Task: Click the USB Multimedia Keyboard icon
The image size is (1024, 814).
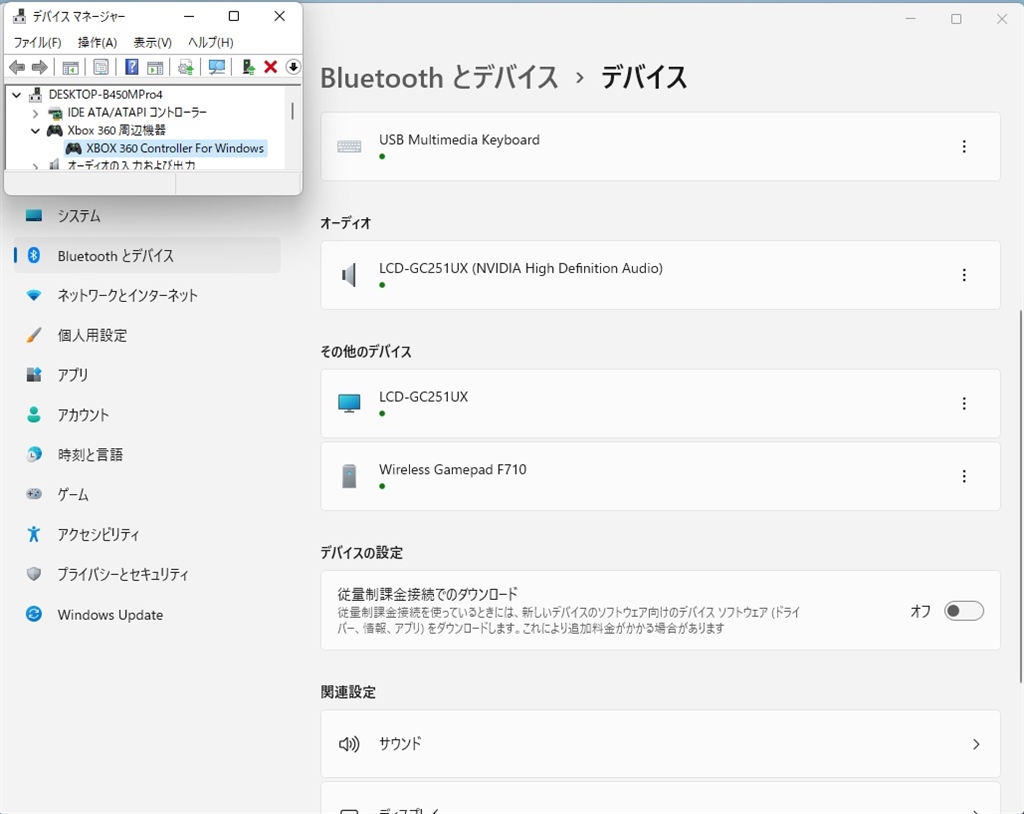Action: 349,147
